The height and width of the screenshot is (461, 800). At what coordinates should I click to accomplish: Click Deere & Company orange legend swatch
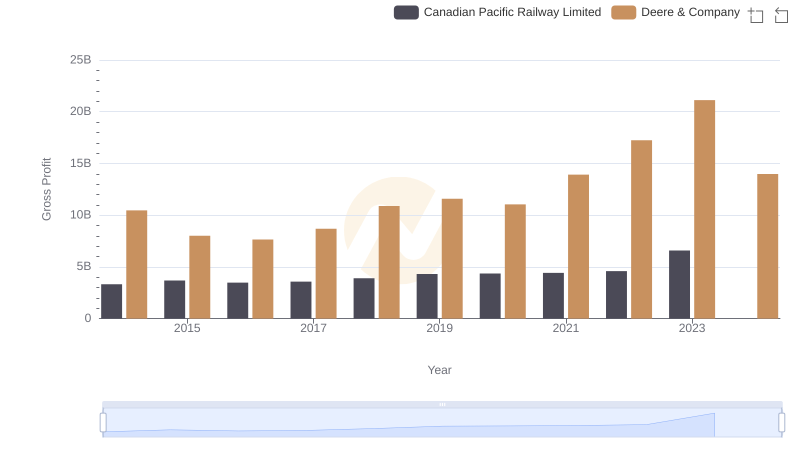(x=623, y=12)
